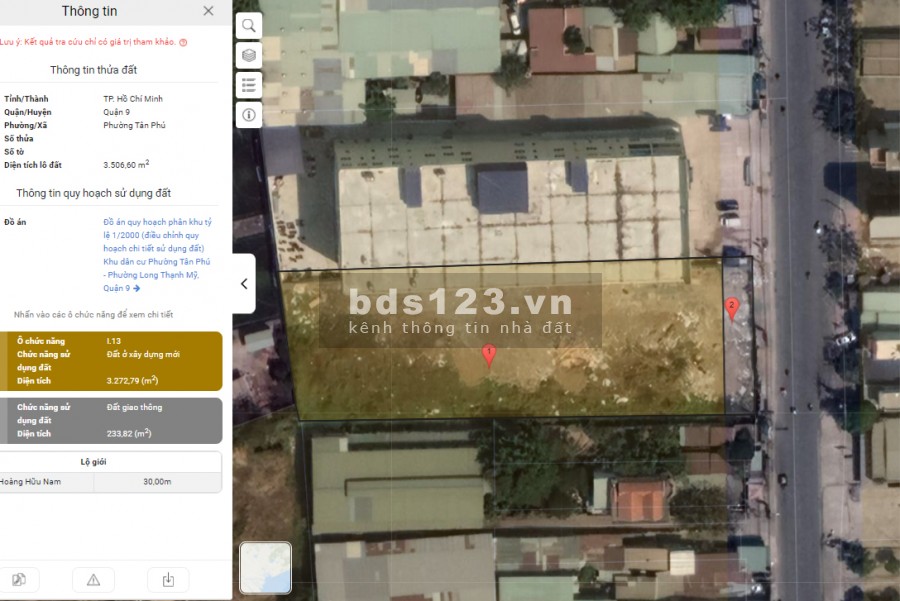Click the Thông tin quy hoạch sử dụng đất heading
This screenshot has height=601, width=900.
[x=94, y=193]
